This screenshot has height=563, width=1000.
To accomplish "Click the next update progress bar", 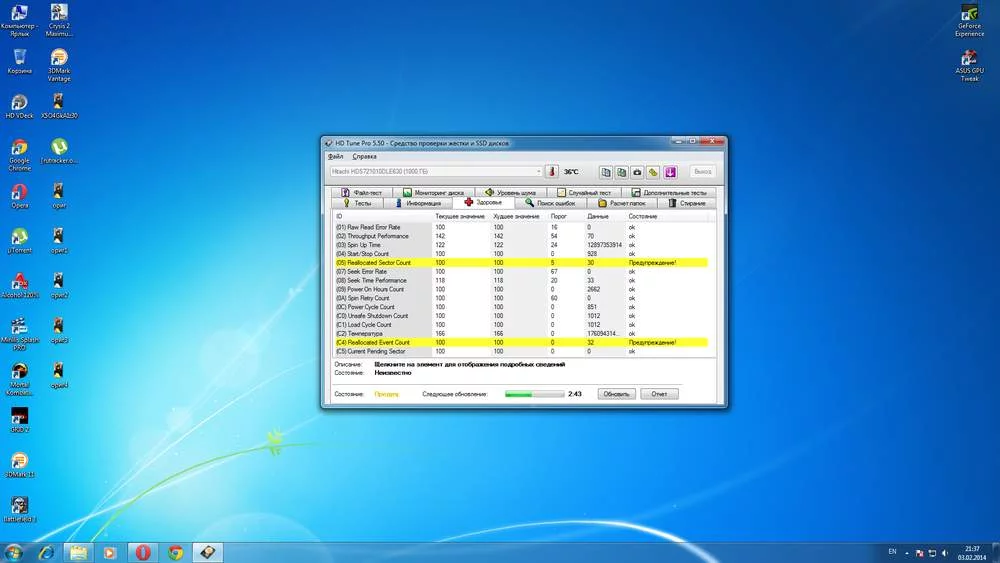I will [x=533, y=394].
